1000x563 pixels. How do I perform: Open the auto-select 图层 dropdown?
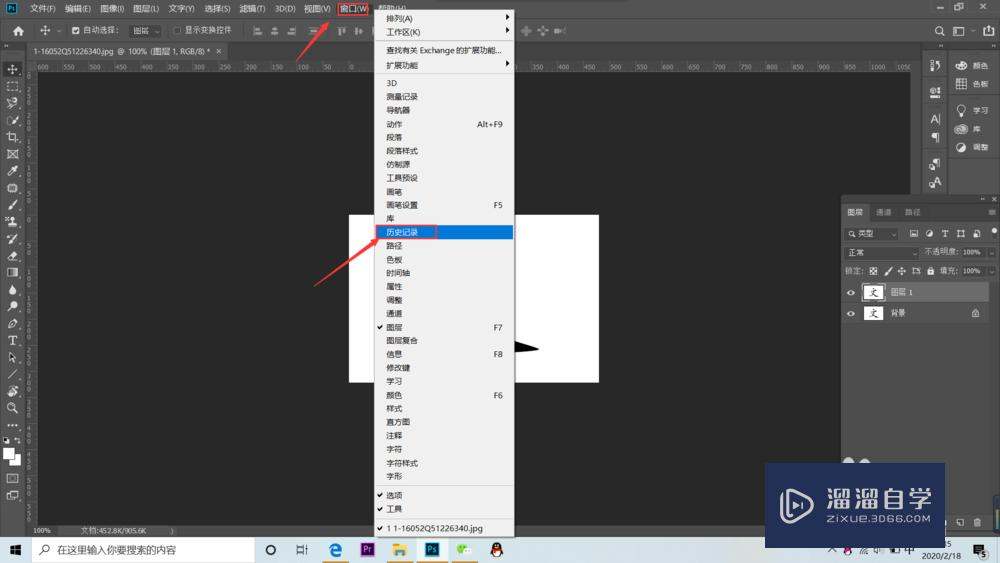[145, 31]
